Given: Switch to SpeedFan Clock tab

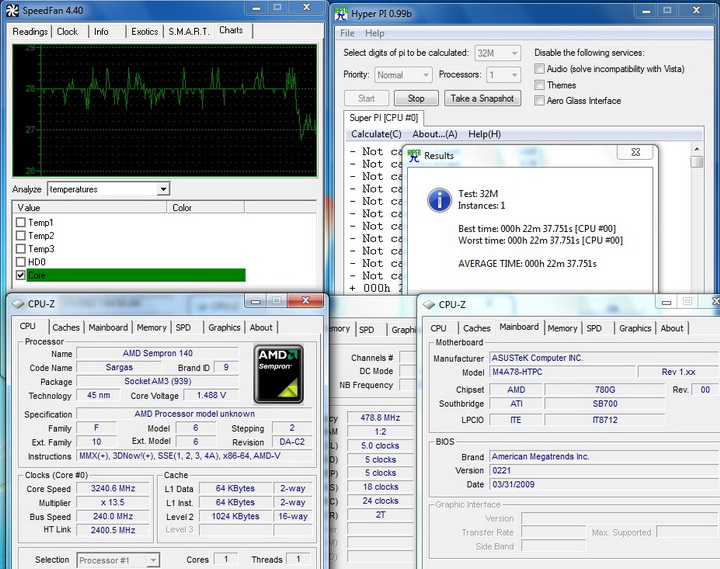Looking at the screenshot, I should point(67,32).
